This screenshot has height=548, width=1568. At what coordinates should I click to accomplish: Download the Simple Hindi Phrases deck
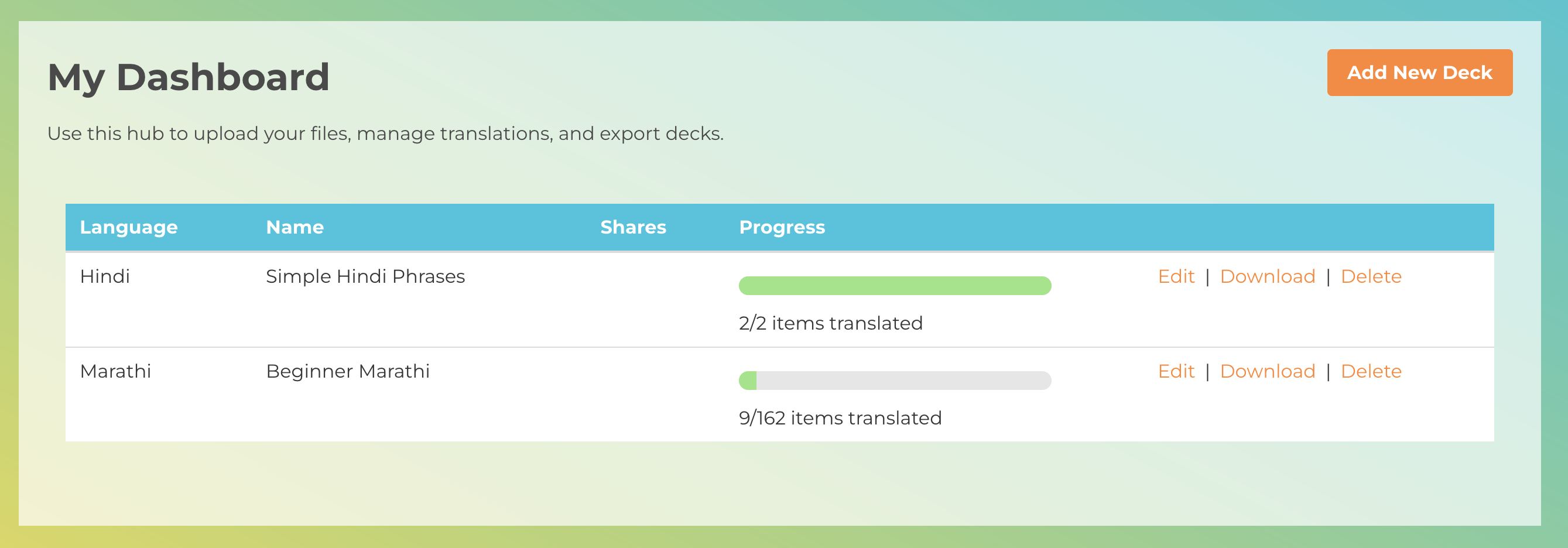point(1267,276)
